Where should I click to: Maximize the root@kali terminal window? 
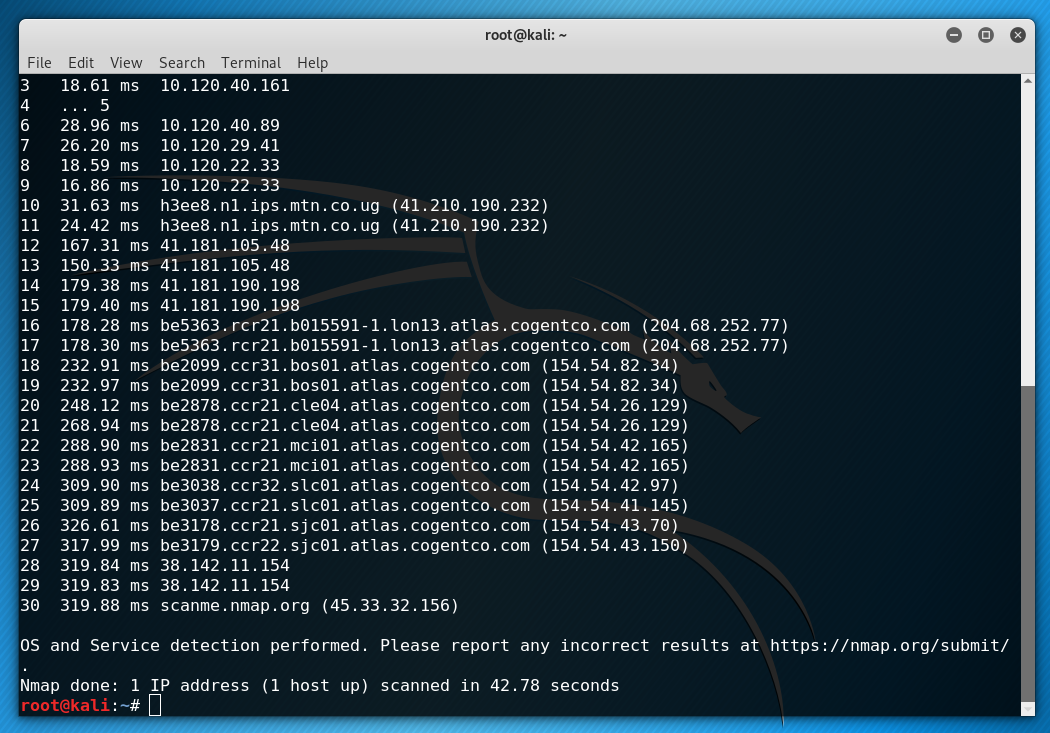coord(986,35)
